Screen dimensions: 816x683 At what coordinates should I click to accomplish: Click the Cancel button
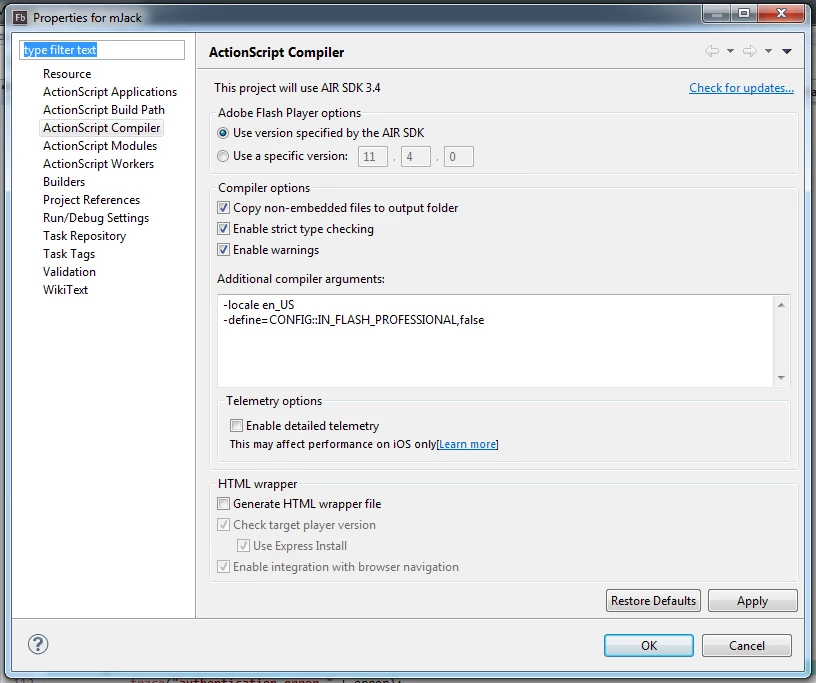(747, 646)
